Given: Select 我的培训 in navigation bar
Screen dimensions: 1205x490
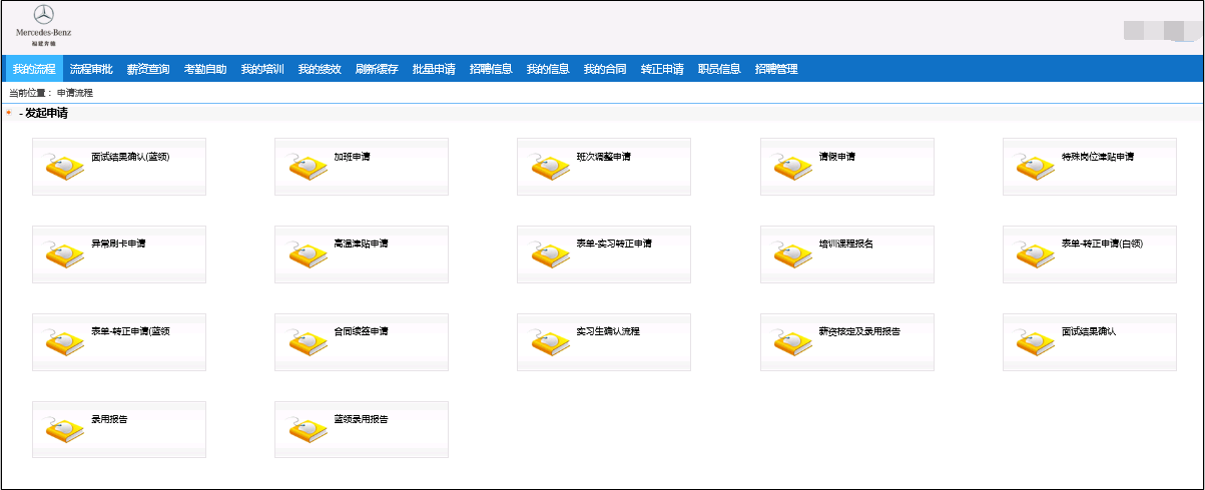Looking at the screenshot, I should [x=262, y=69].
